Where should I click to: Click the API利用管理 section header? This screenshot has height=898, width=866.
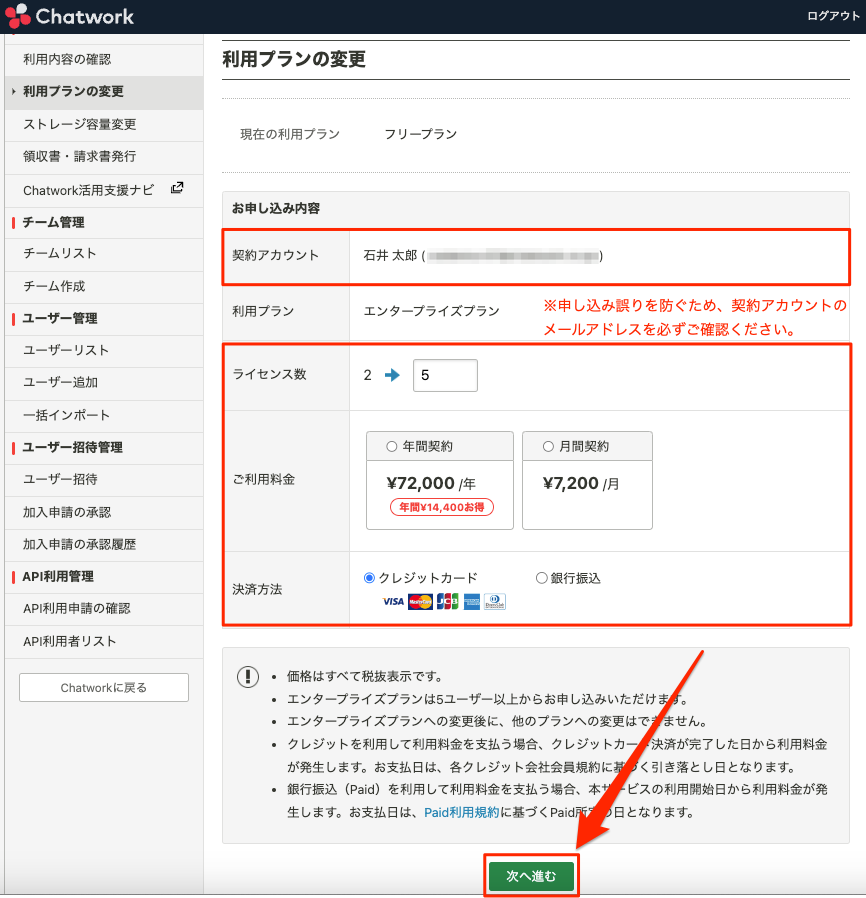[x=58, y=577]
